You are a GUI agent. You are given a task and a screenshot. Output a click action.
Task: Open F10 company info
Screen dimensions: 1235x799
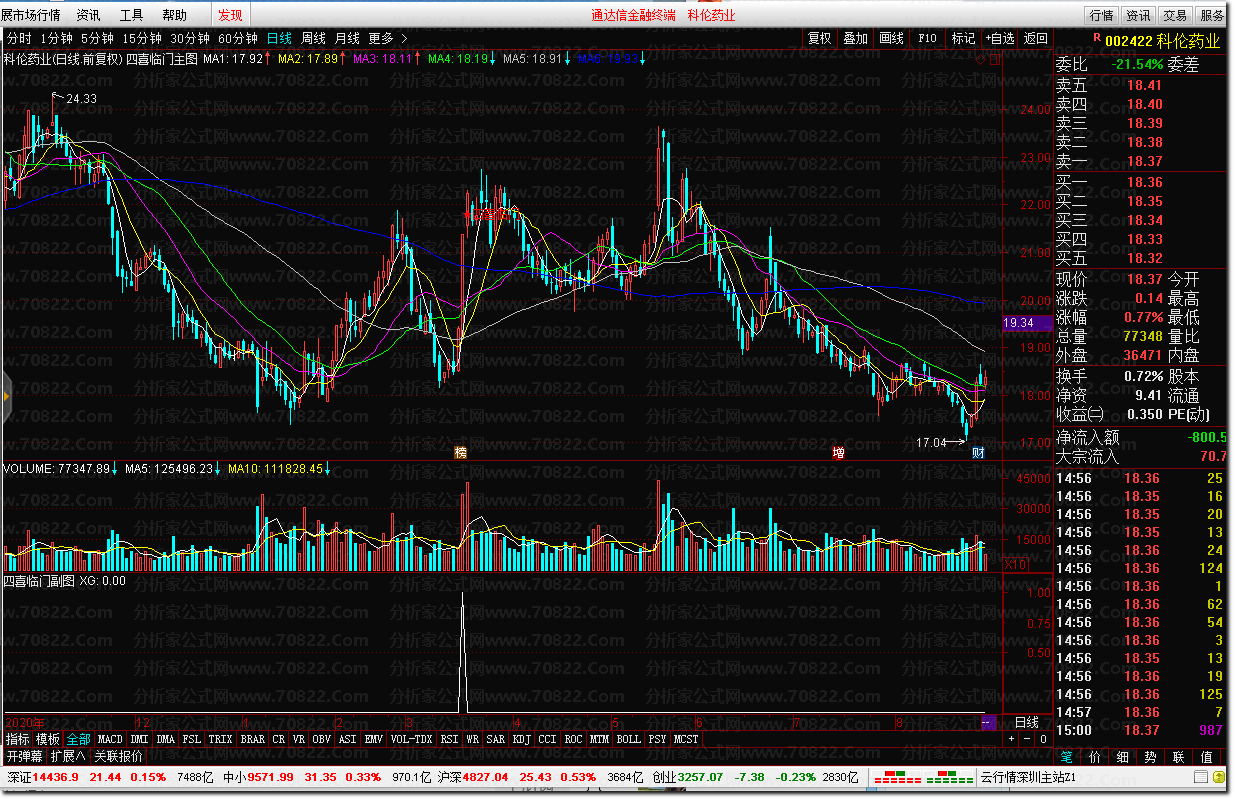pos(928,39)
